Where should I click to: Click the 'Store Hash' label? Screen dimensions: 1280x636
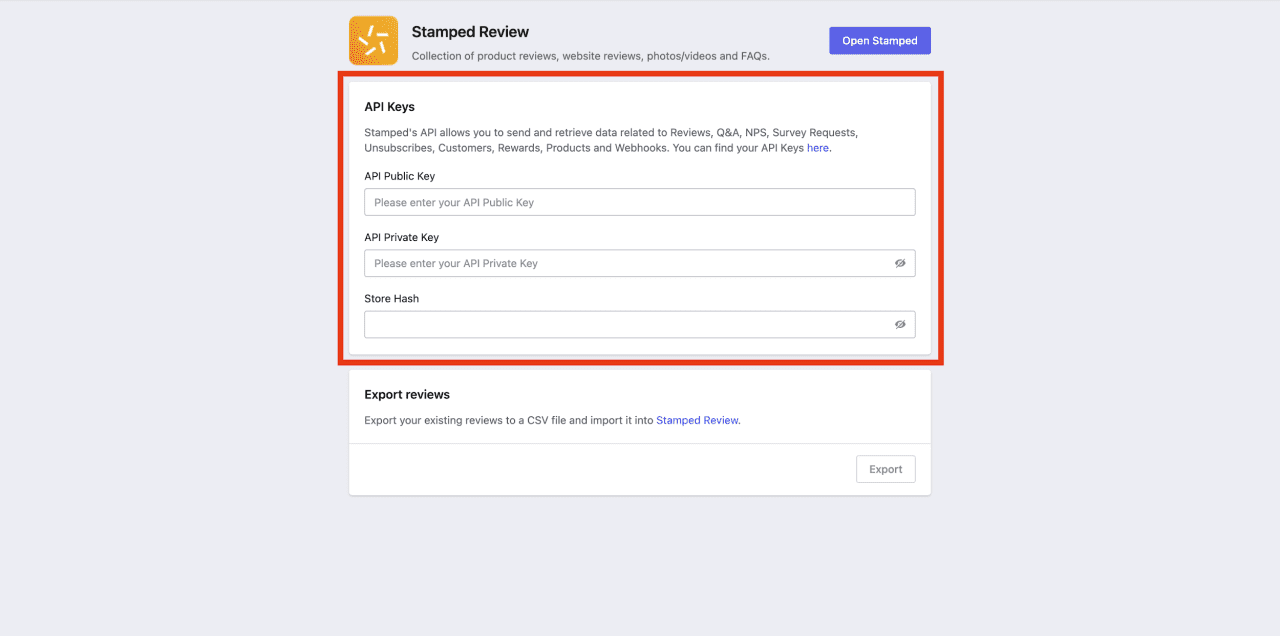pyautogui.click(x=391, y=298)
